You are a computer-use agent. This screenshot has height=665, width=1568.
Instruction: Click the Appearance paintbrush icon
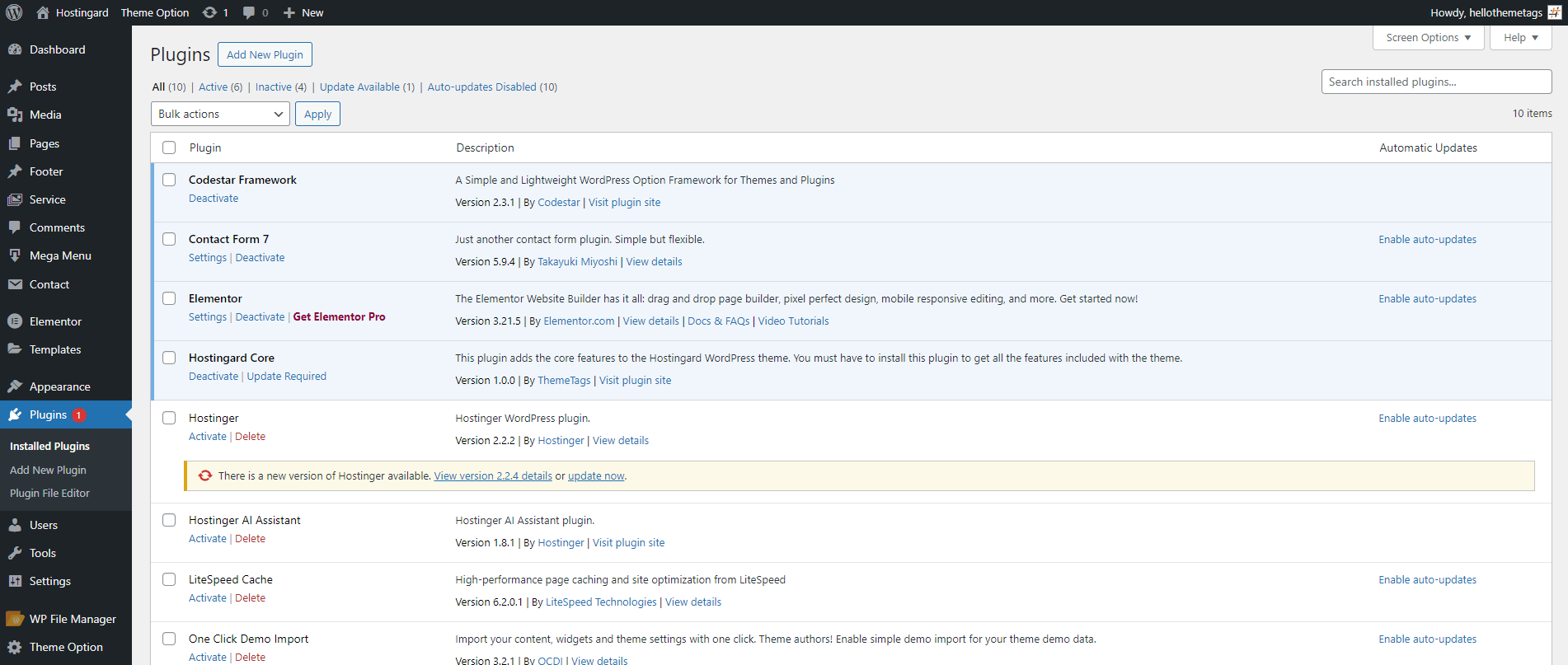pos(15,386)
